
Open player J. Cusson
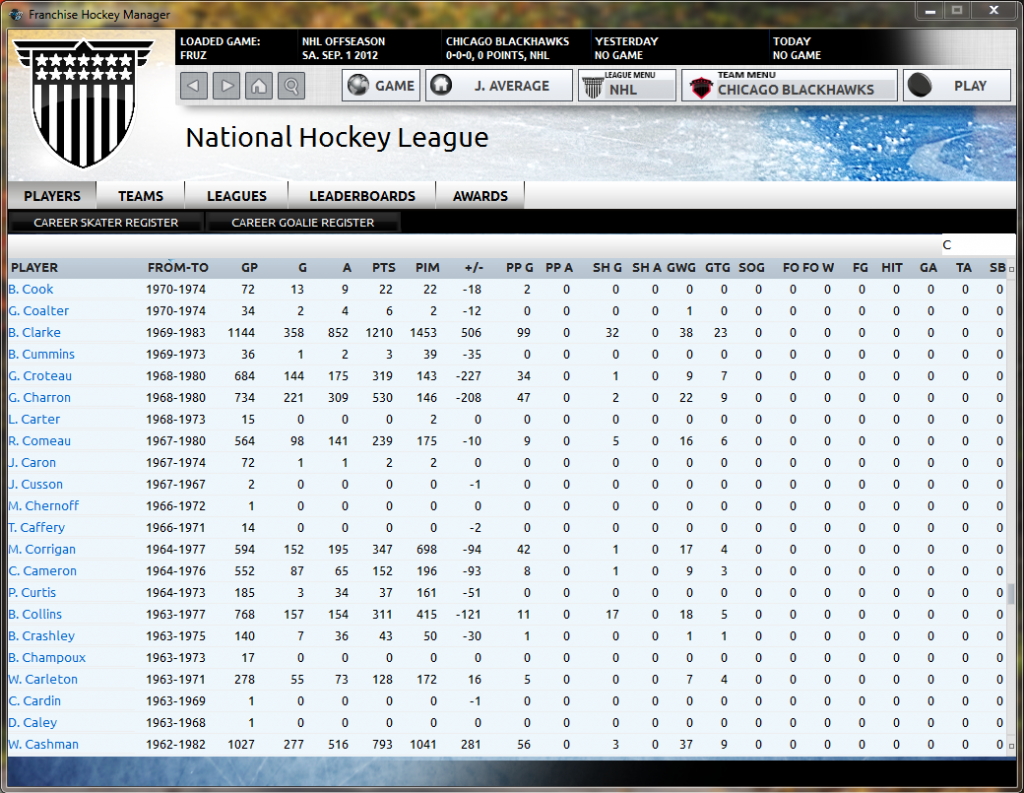[x=36, y=484]
